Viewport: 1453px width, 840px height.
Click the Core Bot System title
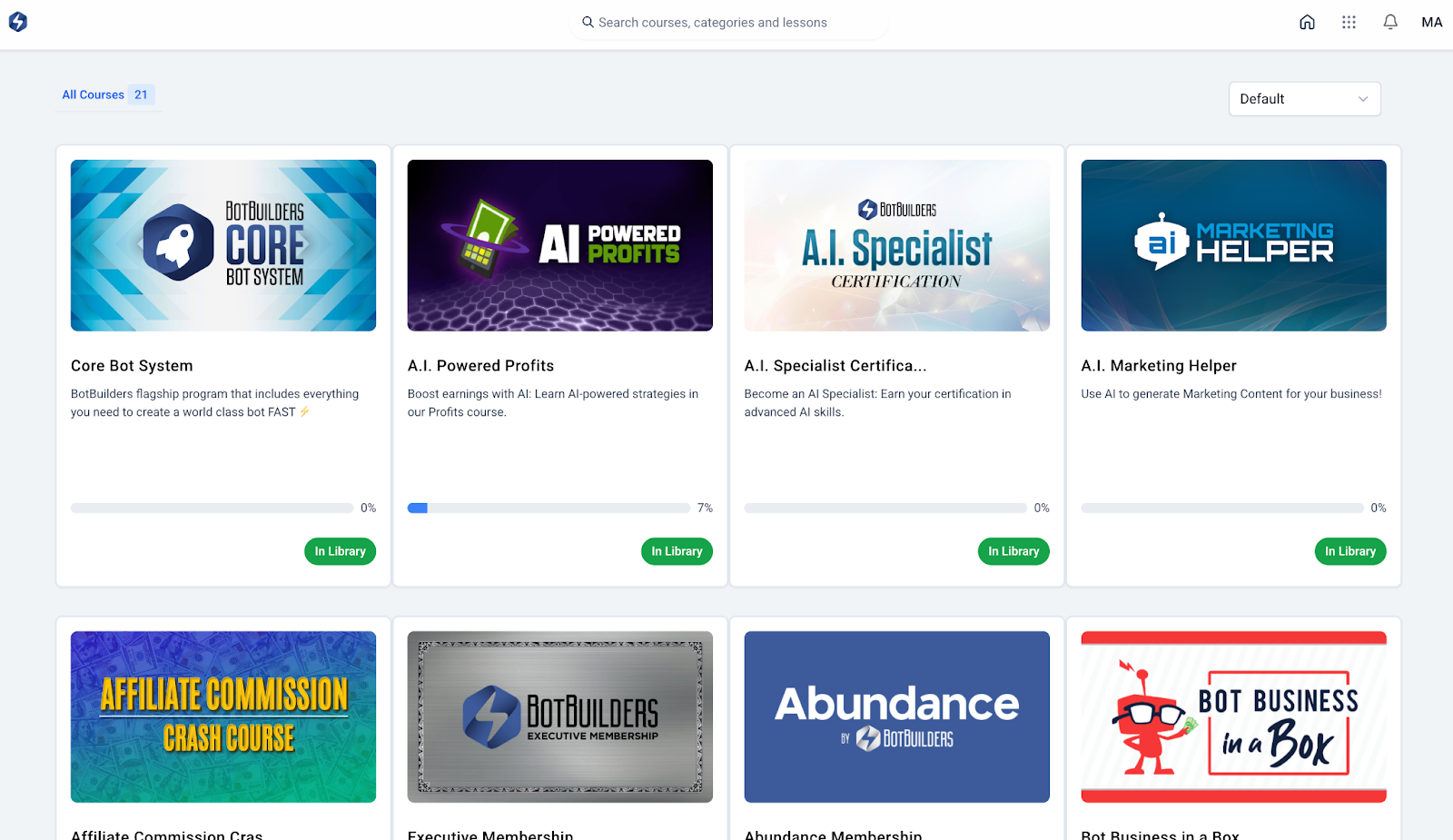click(132, 365)
